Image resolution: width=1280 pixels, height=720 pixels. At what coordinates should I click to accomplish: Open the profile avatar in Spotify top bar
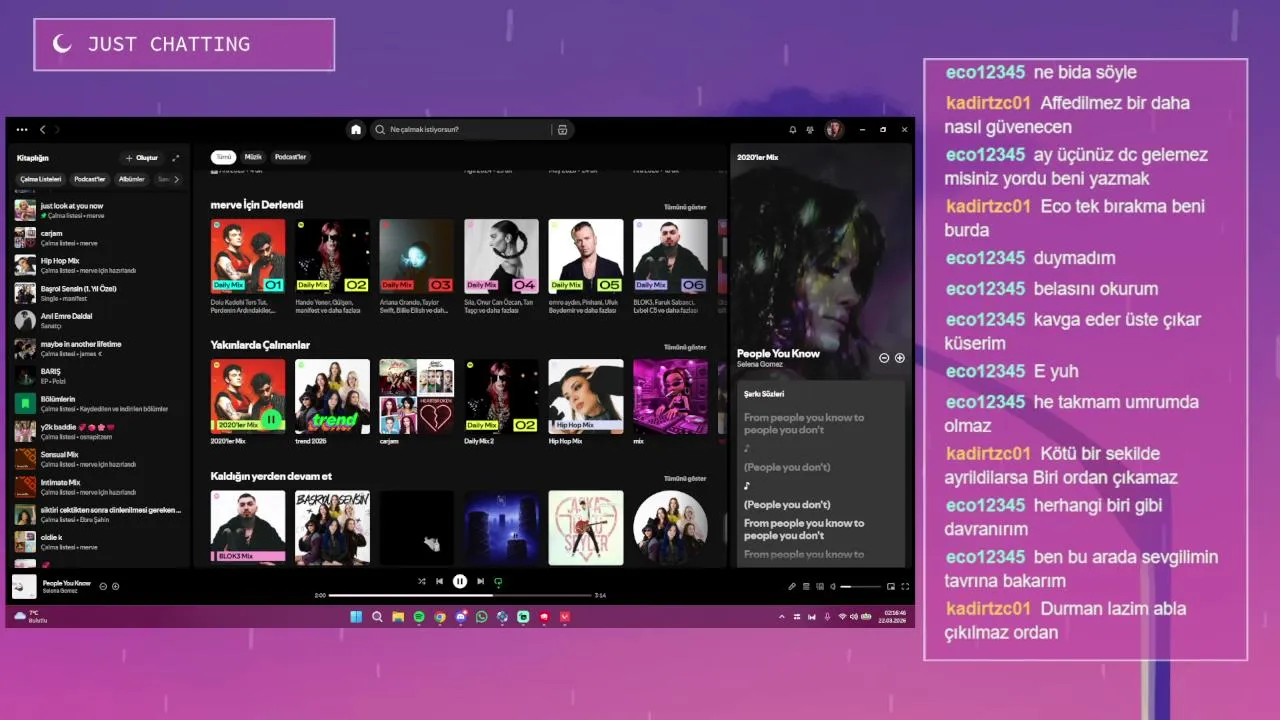coord(834,130)
